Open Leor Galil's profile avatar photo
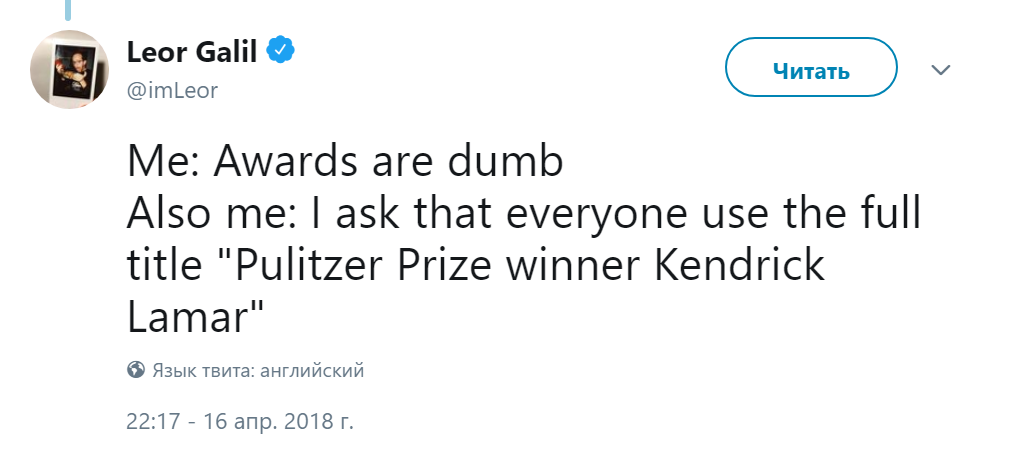This screenshot has width=1012, height=449. click(70, 69)
